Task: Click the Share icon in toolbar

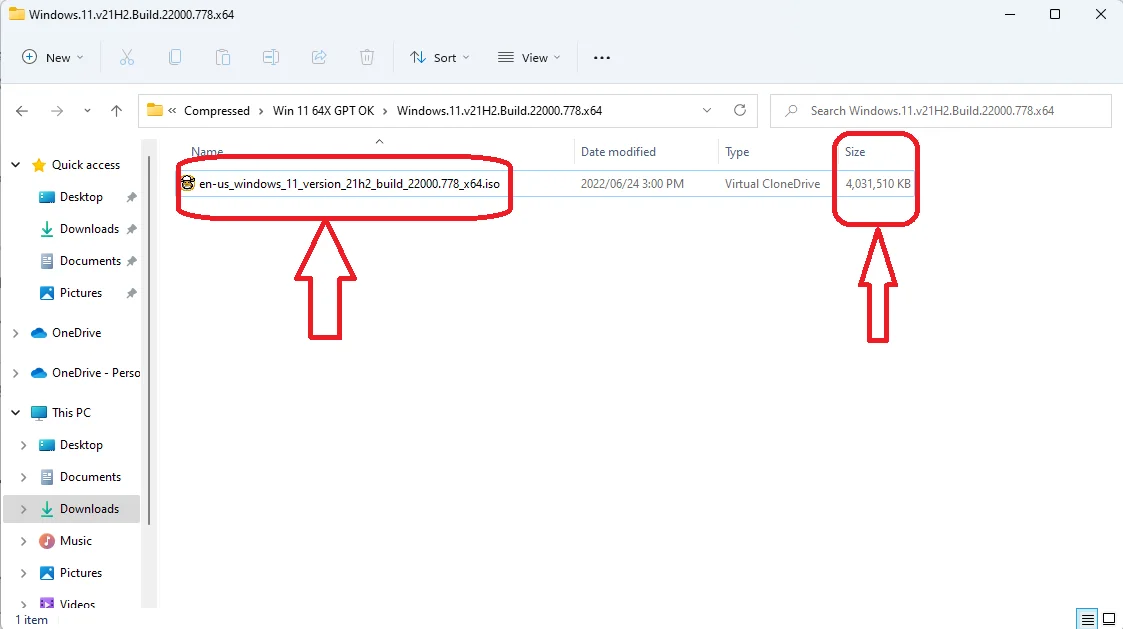Action: coord(319,58)
